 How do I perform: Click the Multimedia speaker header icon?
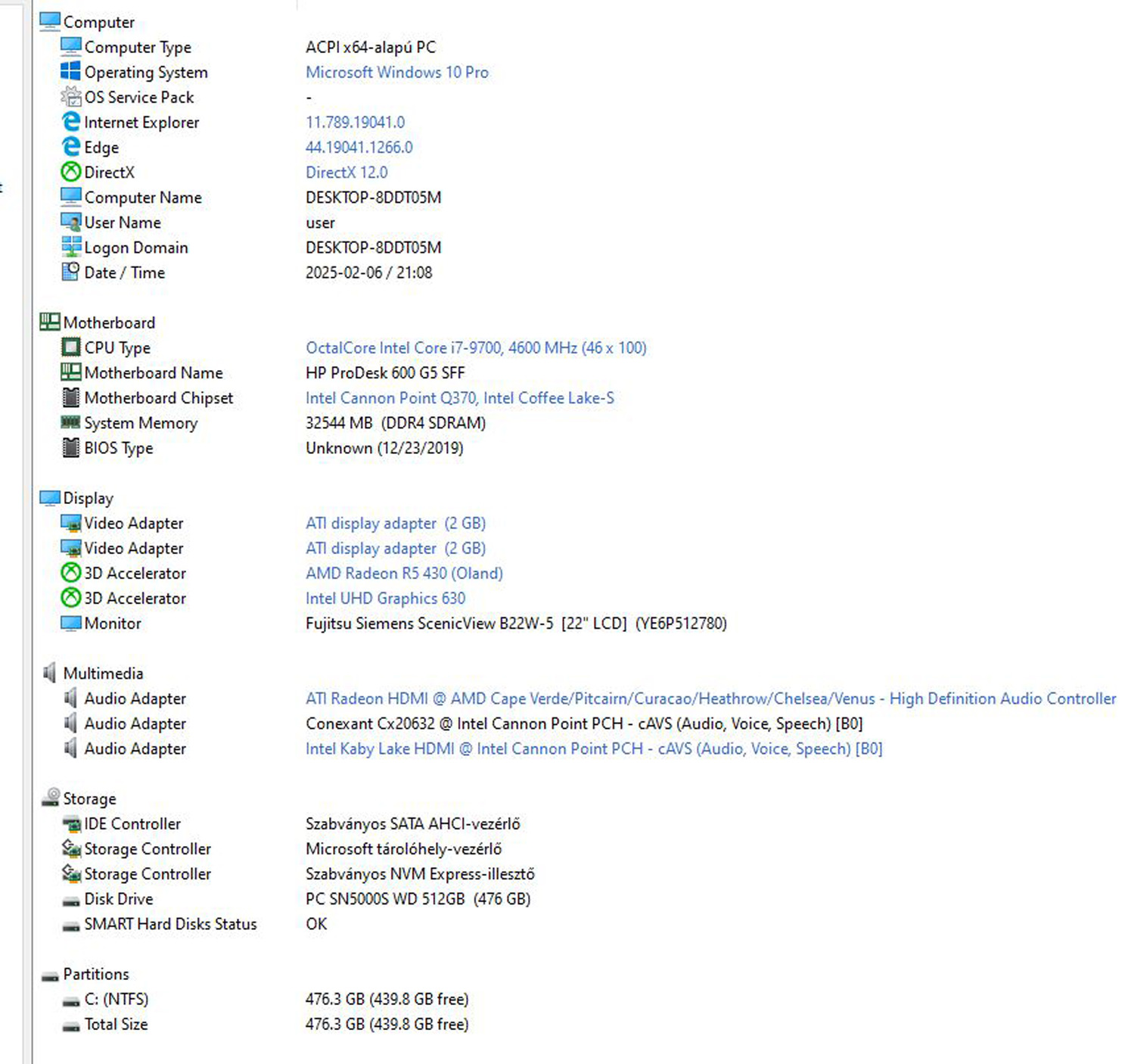pyautogui.click(x=50, y=673)
